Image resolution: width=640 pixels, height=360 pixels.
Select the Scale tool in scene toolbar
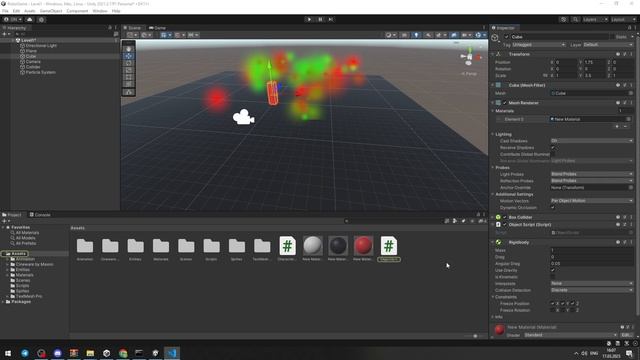click(x=129, y=70)
